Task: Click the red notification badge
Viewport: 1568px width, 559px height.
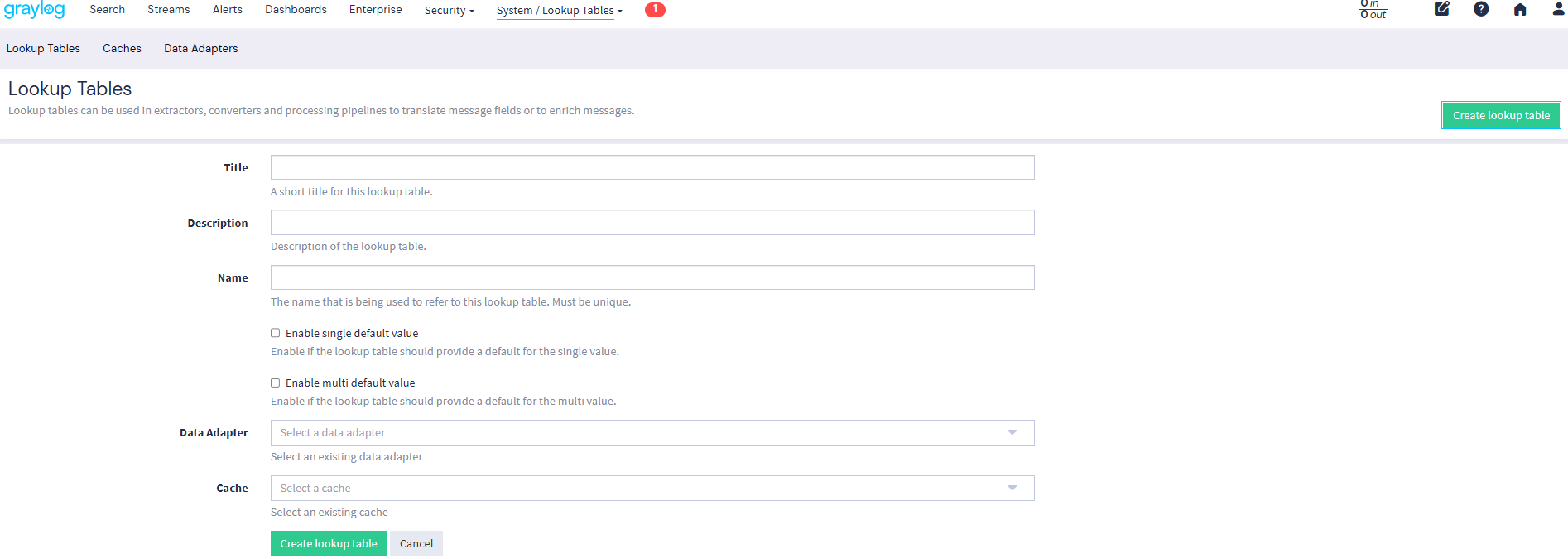Action: (x=655, y=10)
